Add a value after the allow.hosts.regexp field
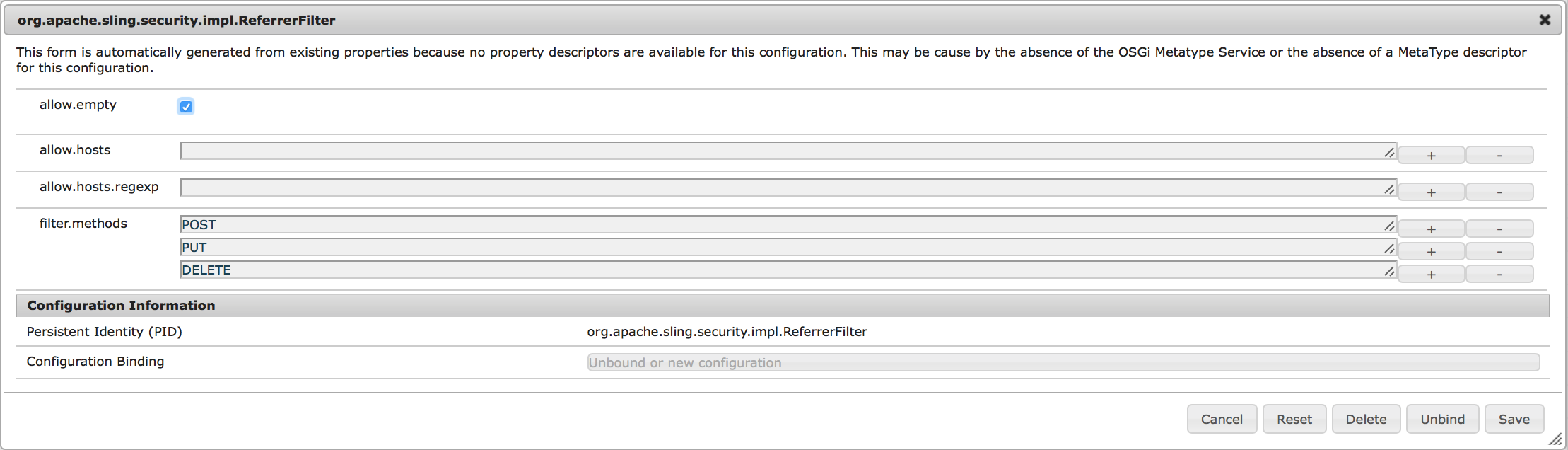Screen dimensions: 1568x450 pos(1431,192)
